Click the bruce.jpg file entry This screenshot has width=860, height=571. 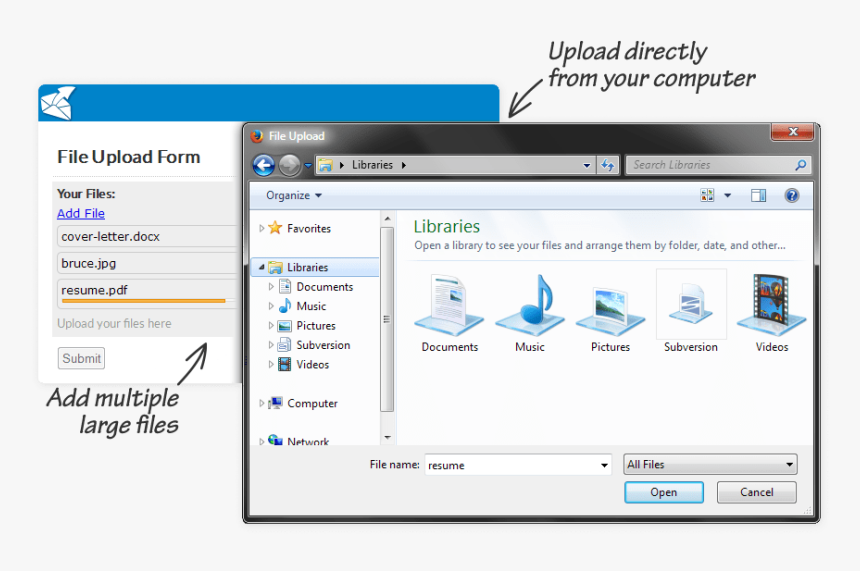(x=147, y=263)
